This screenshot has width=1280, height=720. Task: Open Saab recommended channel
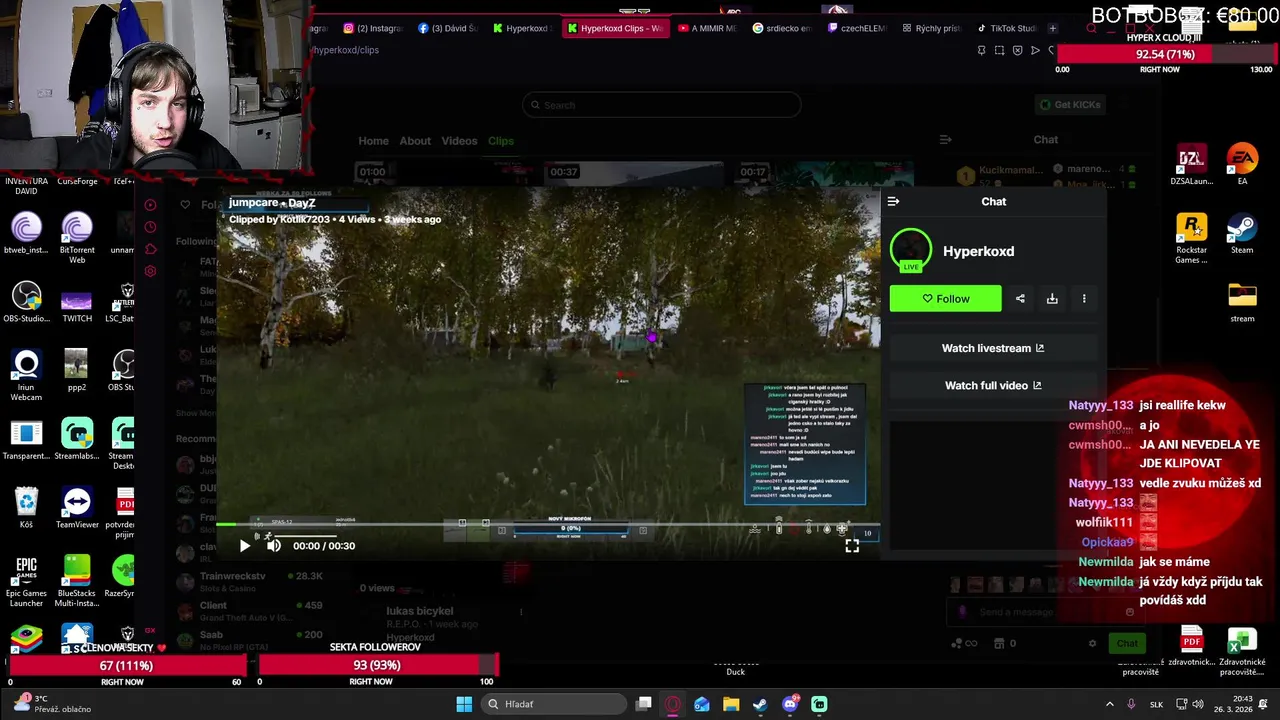250,640
